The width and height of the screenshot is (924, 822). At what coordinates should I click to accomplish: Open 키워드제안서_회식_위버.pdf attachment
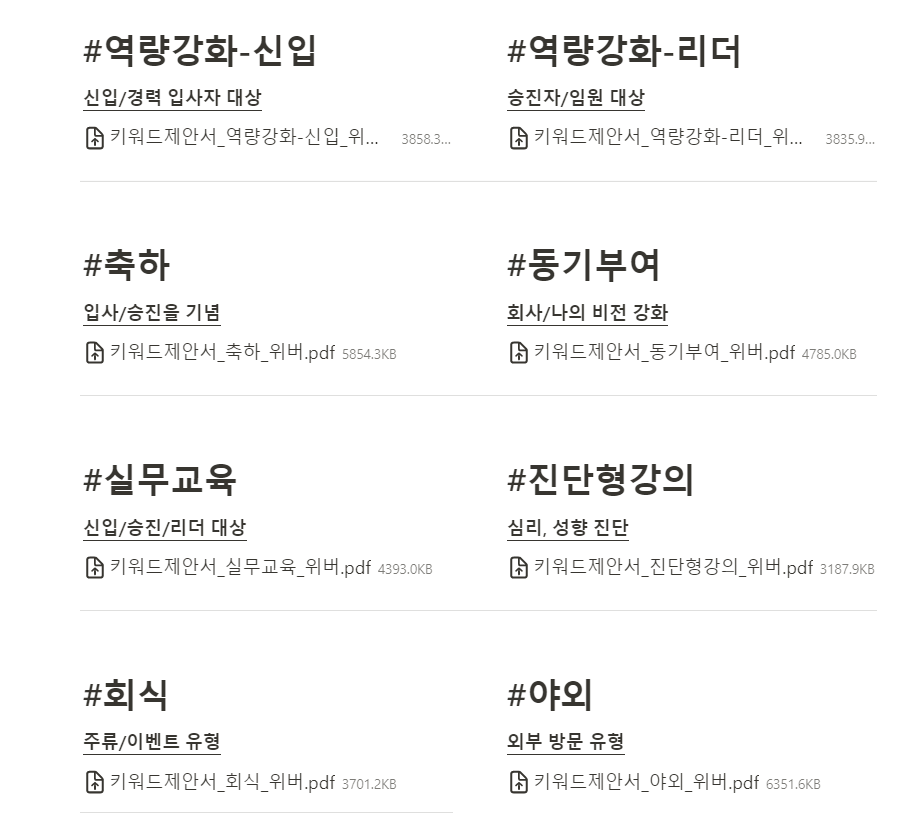click(x=222, y=783)
